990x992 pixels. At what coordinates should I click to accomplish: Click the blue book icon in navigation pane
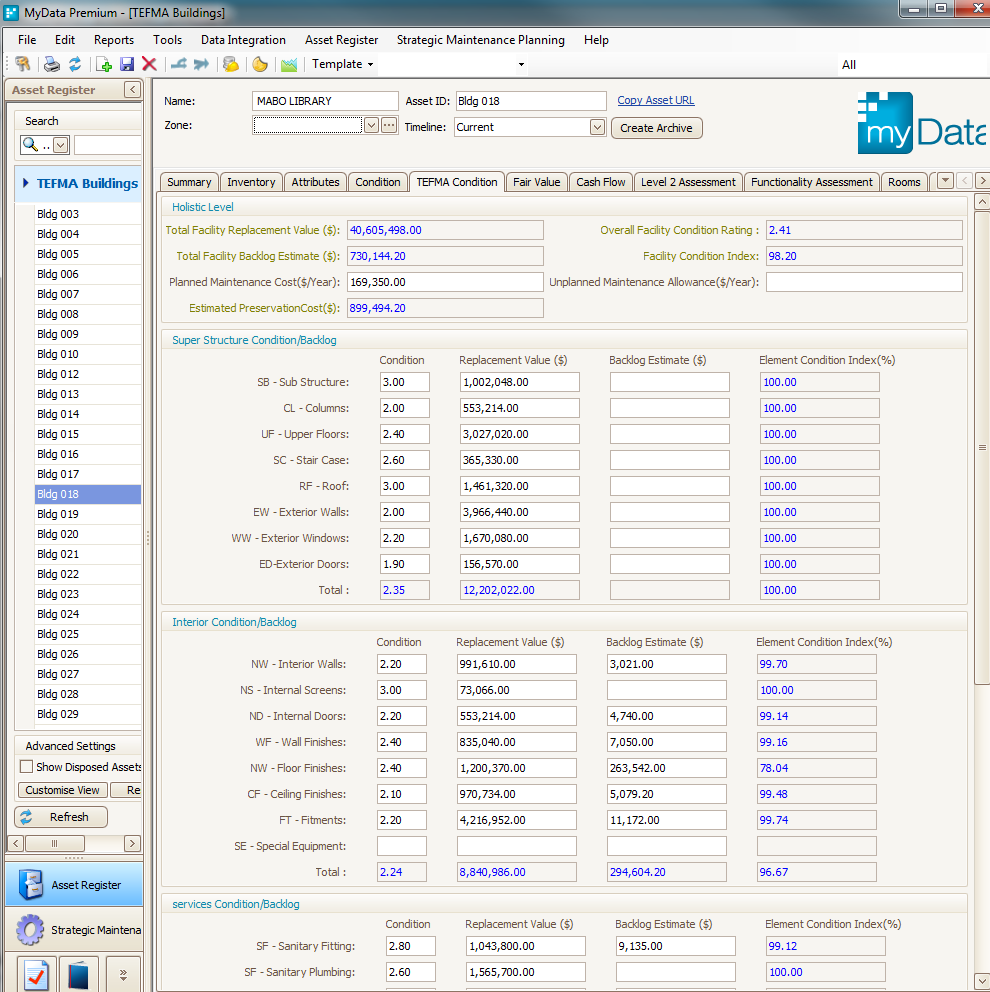78,975
